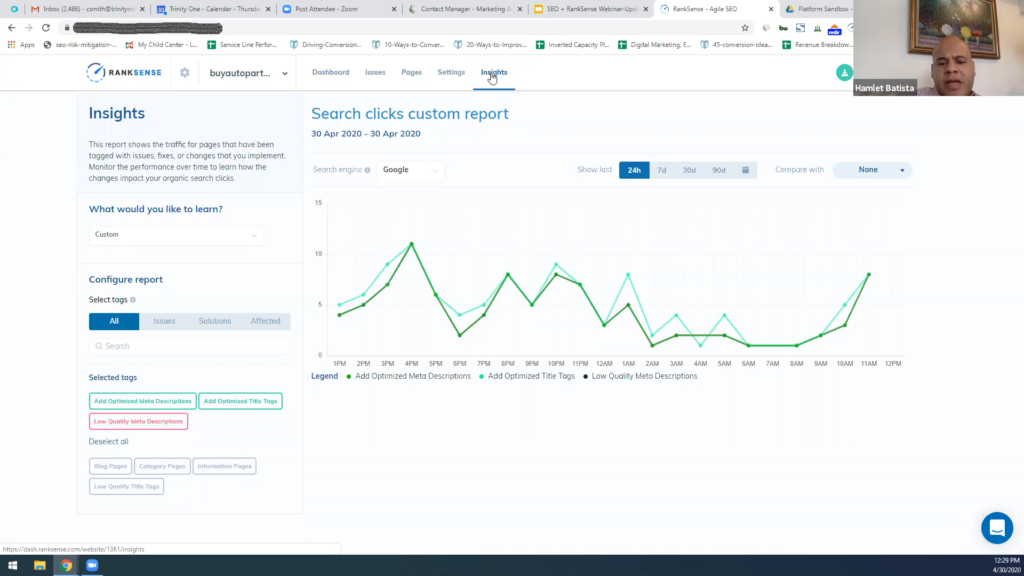Click the BuiltWith 'bw' extension icon
This screenshot has height=576, width=1024.
[x=783, y=27]
